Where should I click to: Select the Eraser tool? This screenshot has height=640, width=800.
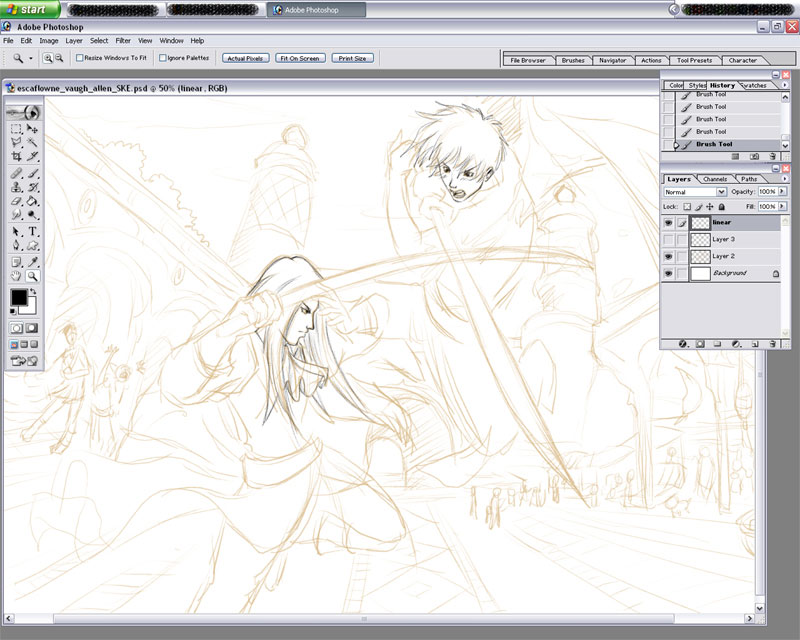[x=17, y=201]
